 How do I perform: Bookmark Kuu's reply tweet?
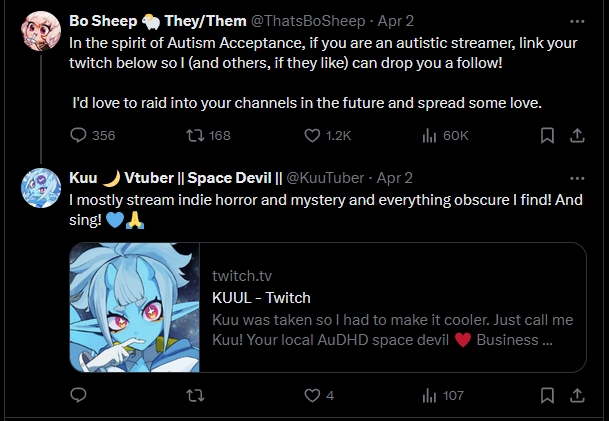tap(545, 395)
